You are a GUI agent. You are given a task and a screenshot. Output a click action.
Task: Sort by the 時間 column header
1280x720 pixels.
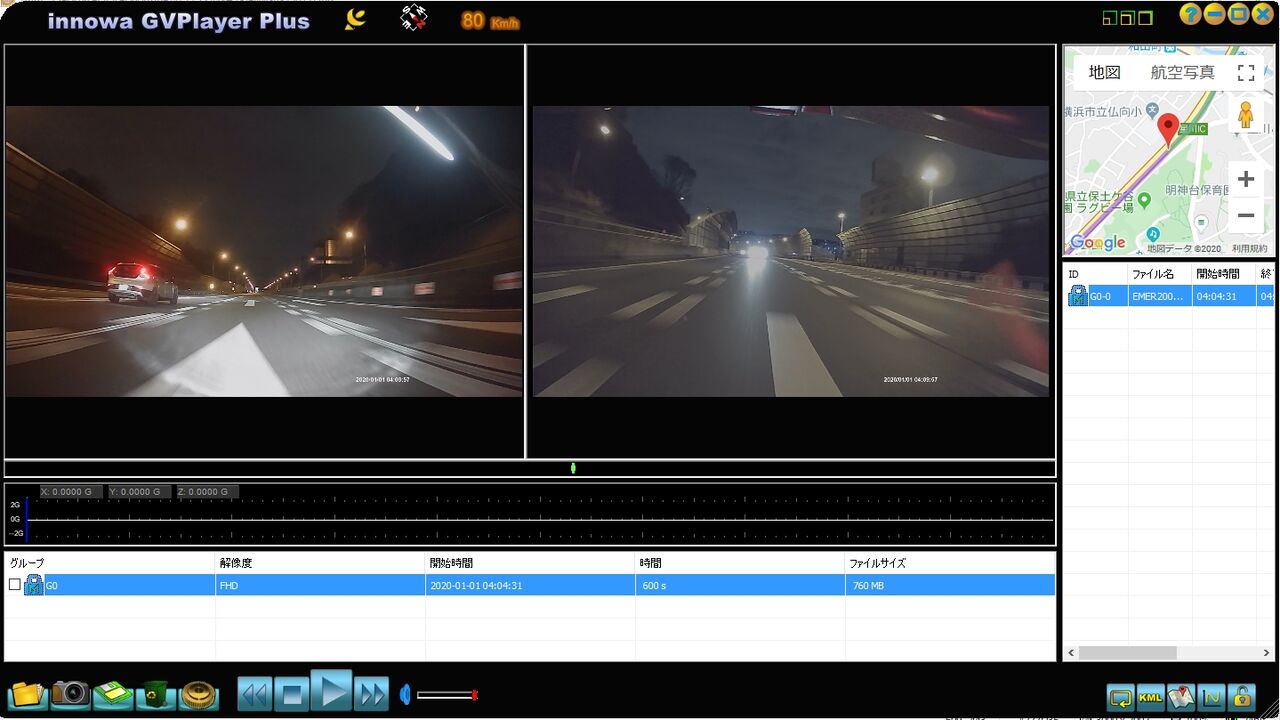[x=741, y=563]
